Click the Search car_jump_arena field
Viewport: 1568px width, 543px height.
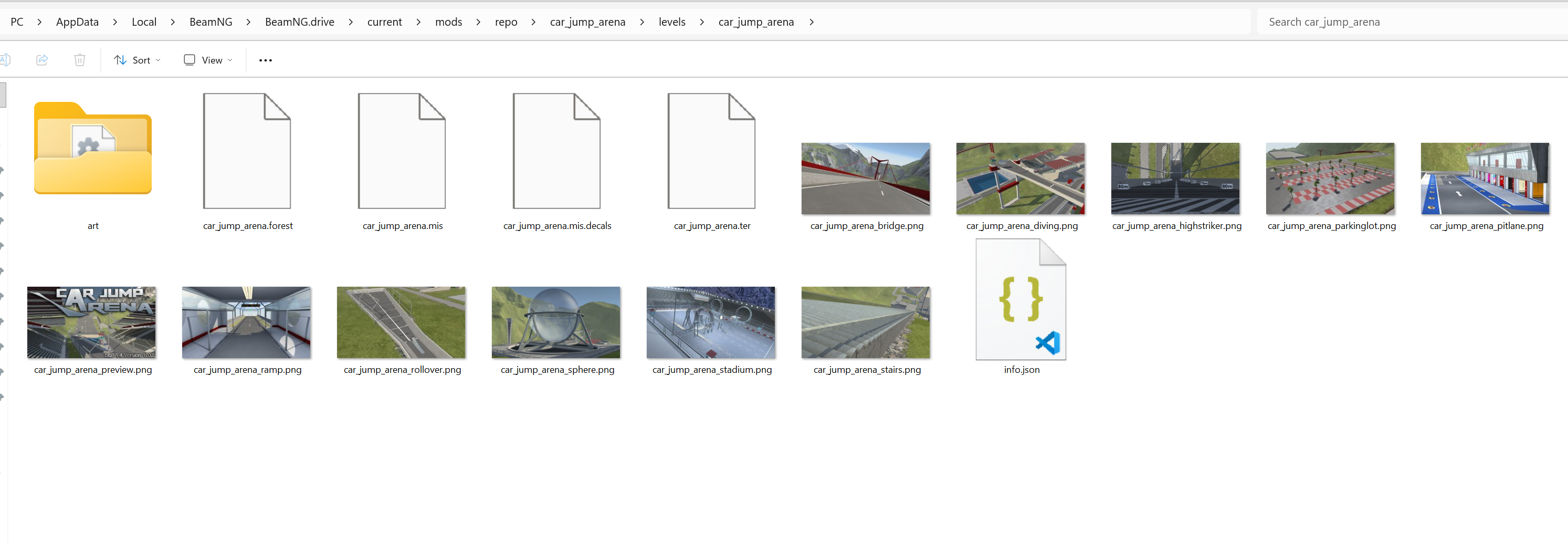tap(1412, 22)
